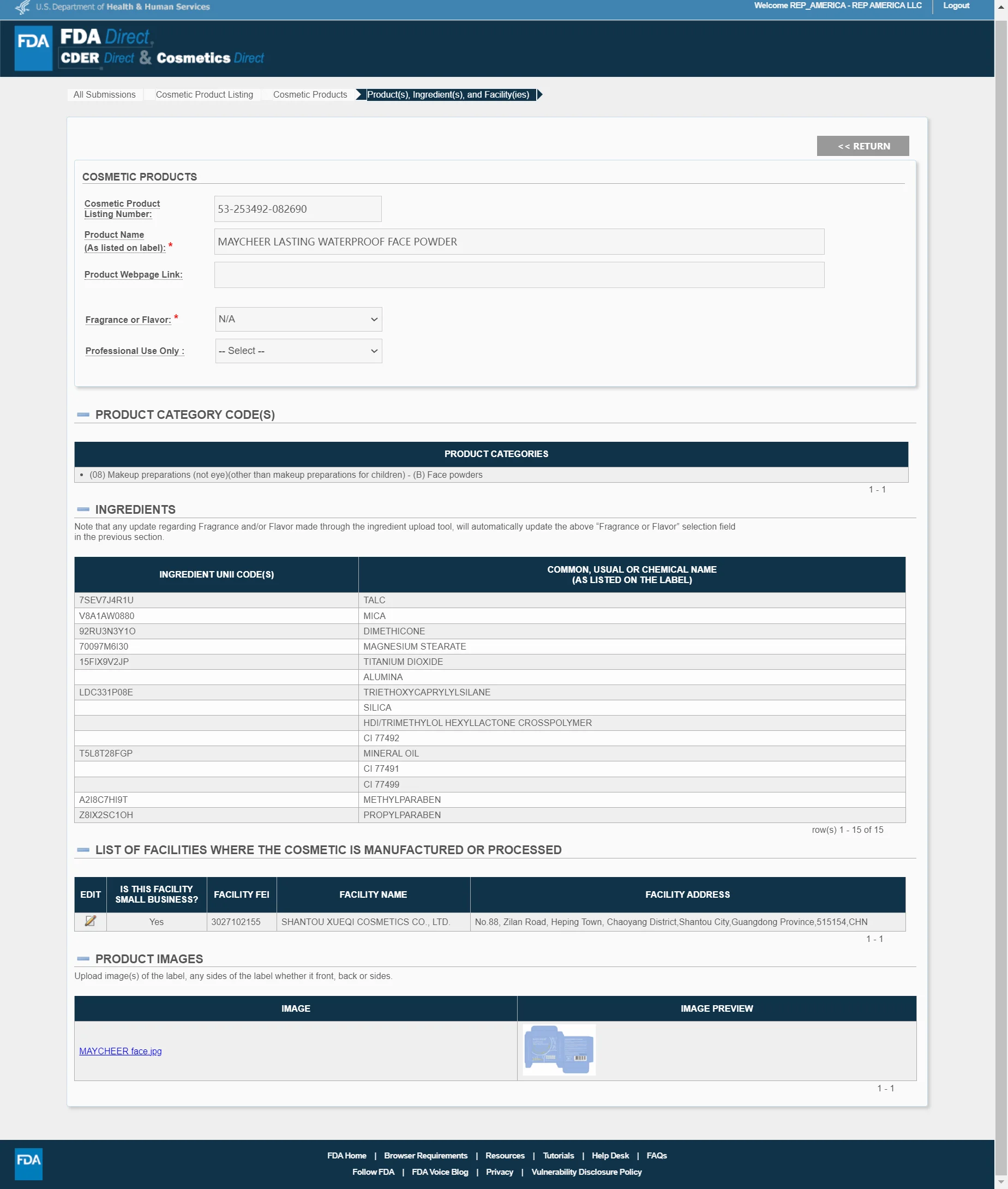Go to Cosmetic Product Listing breadcrumb
Viewport: 1008px width, 1189px height.
[205, 95]
